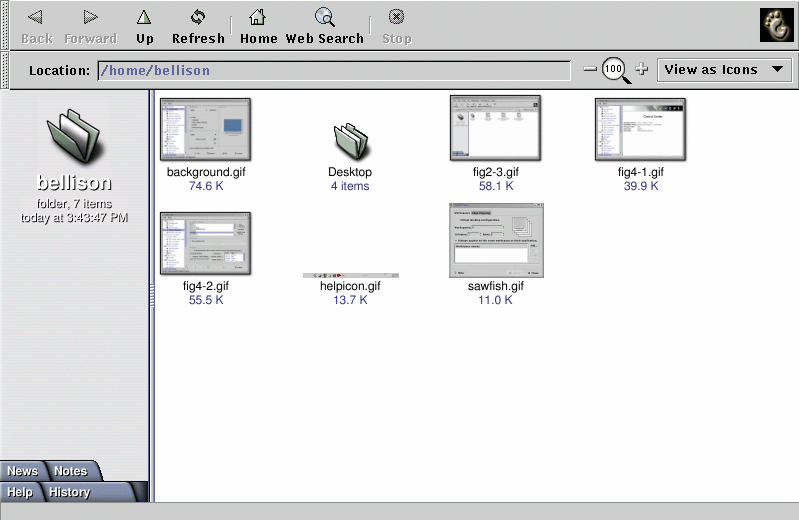
Task: Open the Notes sidebar tab
Action: pyautogui.click(x=71, y=471)
